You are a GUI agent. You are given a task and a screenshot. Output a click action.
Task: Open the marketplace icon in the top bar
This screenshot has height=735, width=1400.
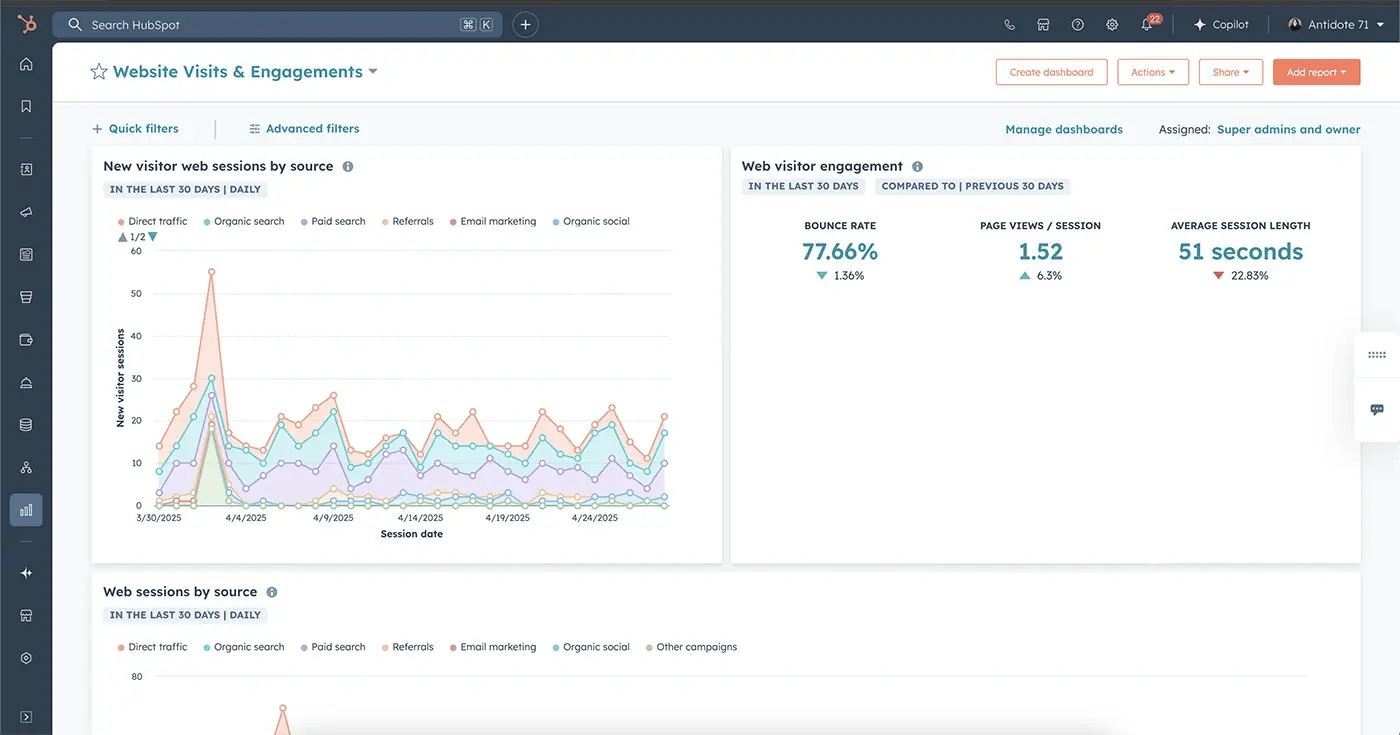[1043, 25]
